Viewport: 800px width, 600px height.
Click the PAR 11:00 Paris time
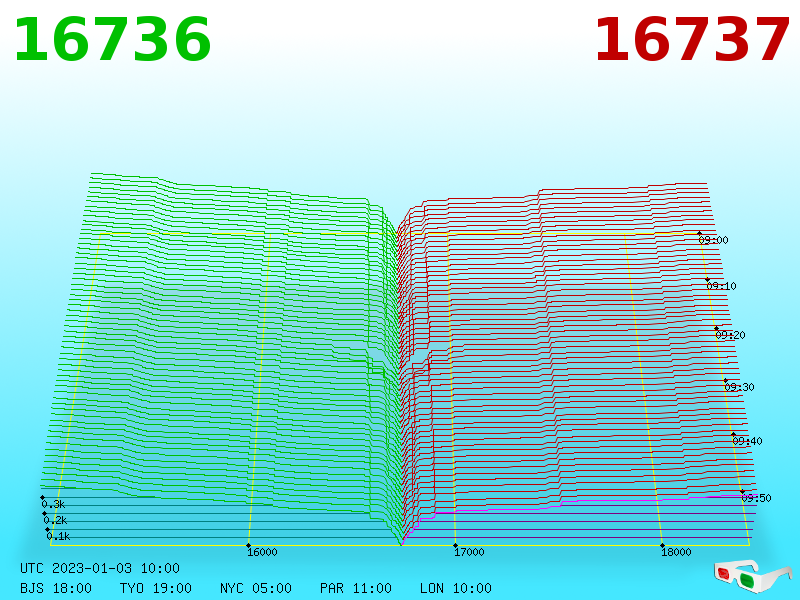356,588
